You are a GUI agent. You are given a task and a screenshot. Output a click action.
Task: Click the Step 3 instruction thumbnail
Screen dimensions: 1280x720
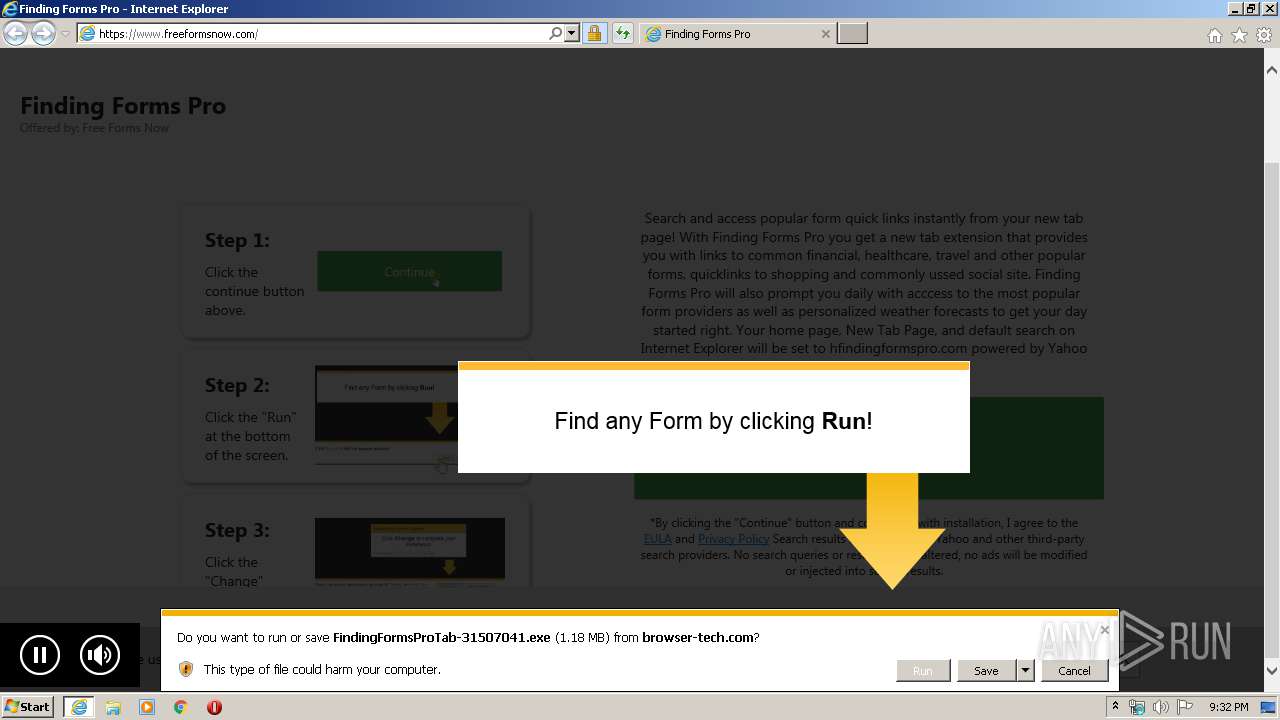click(410, 550)
